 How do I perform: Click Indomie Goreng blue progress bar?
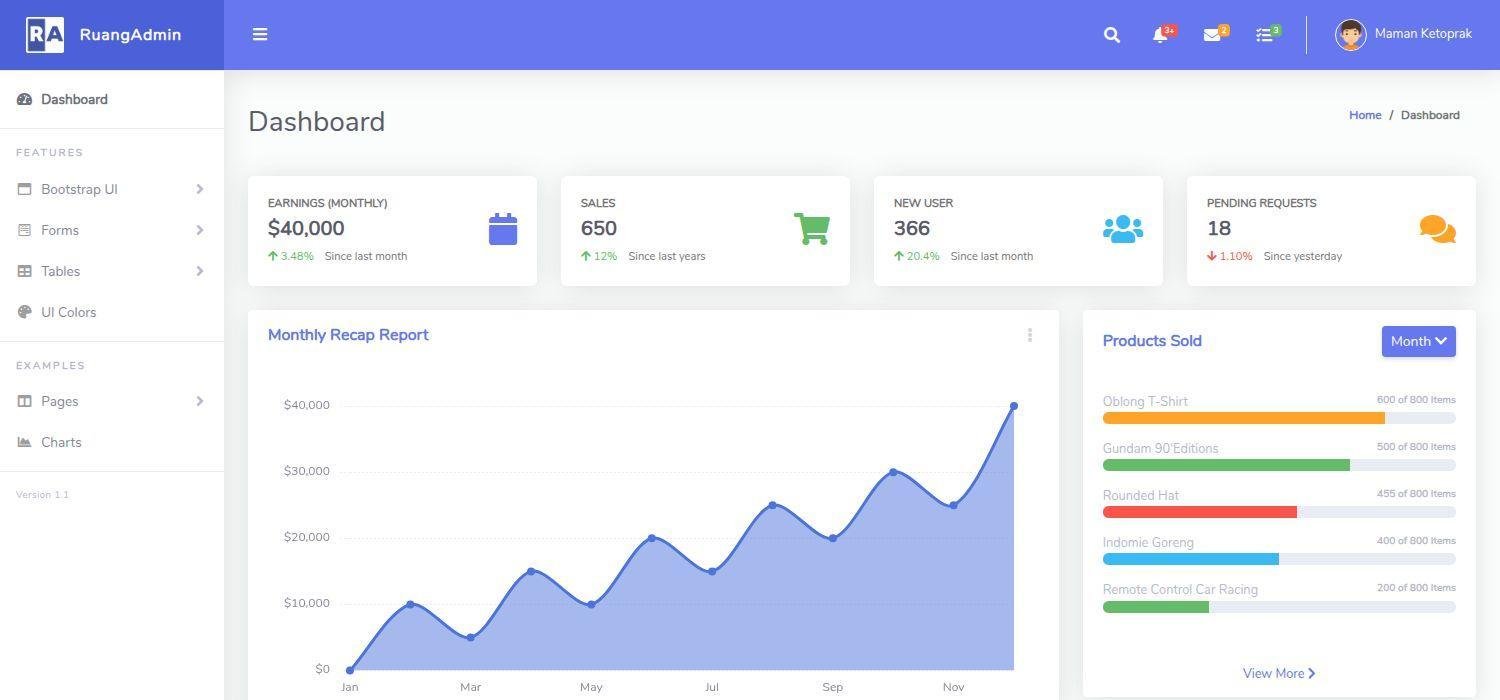[1191, 559]
